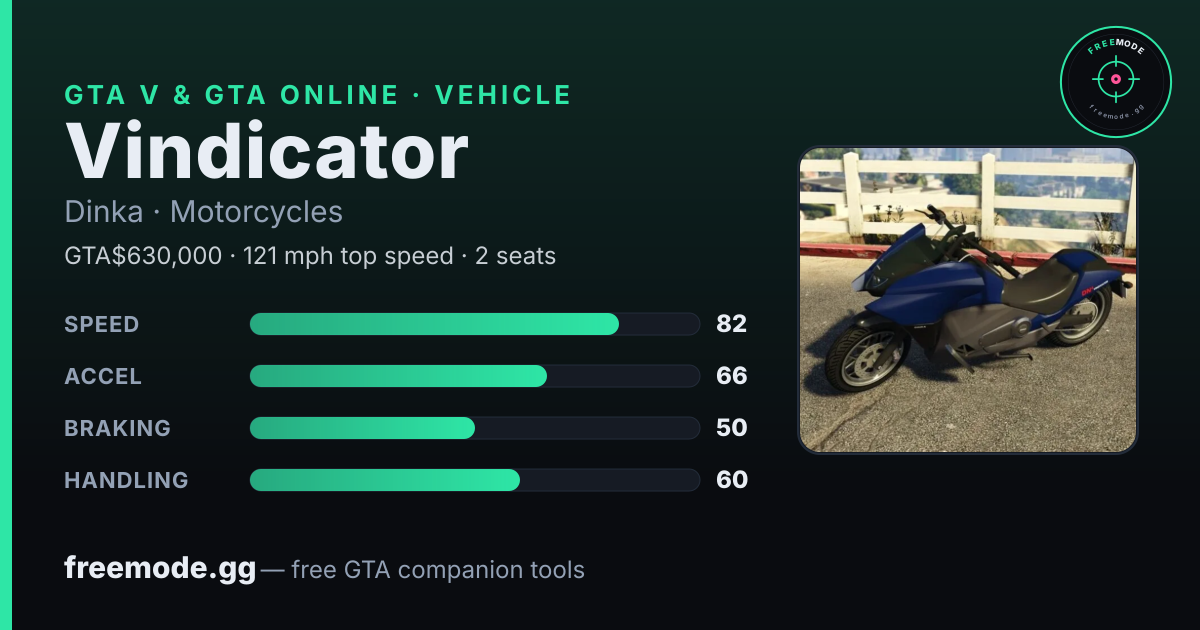Click the GTA$630,000 price and specs line
Image resolution: width=1200 pixels, height=630 pixels.
point(310,256)
